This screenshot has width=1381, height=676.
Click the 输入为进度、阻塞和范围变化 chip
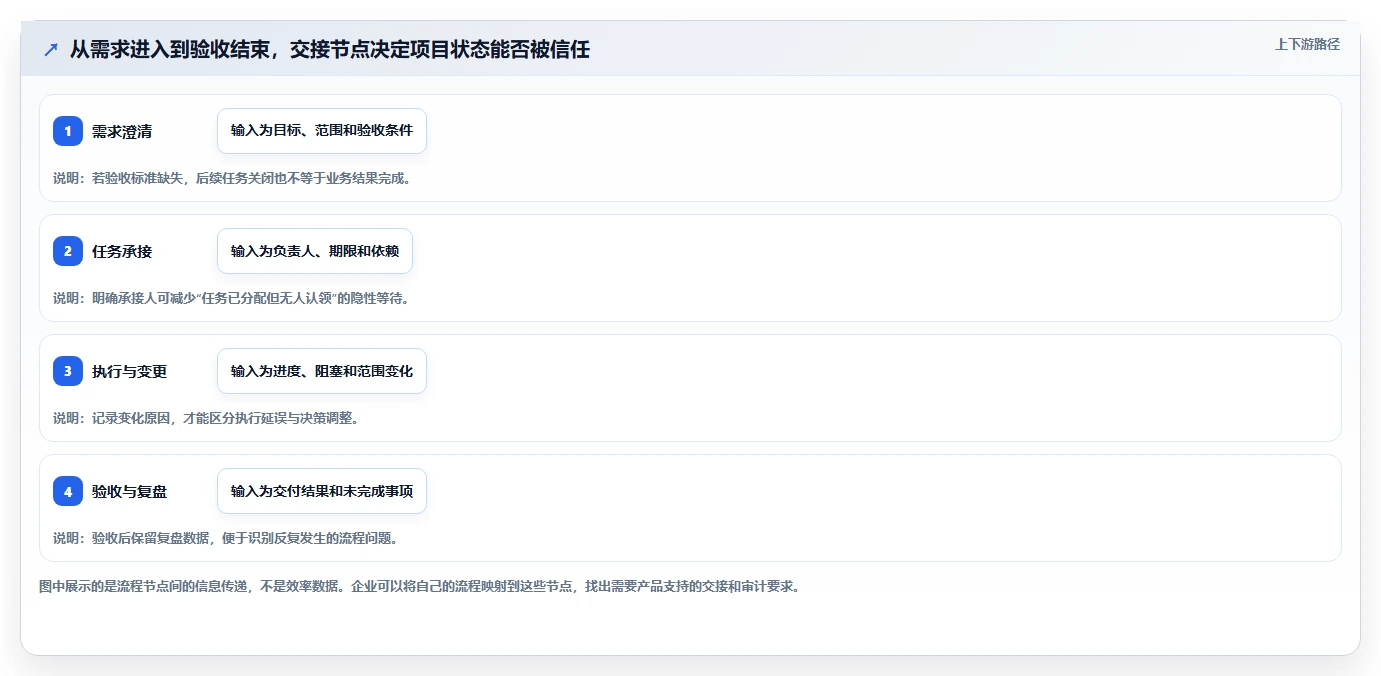(x=322, y=371)
